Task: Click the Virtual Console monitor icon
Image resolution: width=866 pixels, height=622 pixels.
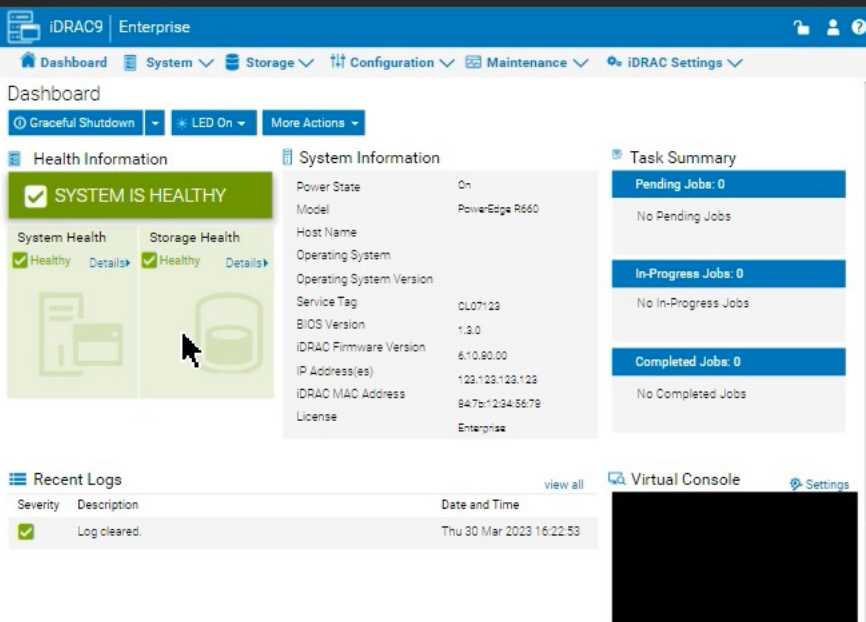Action: 616,480
